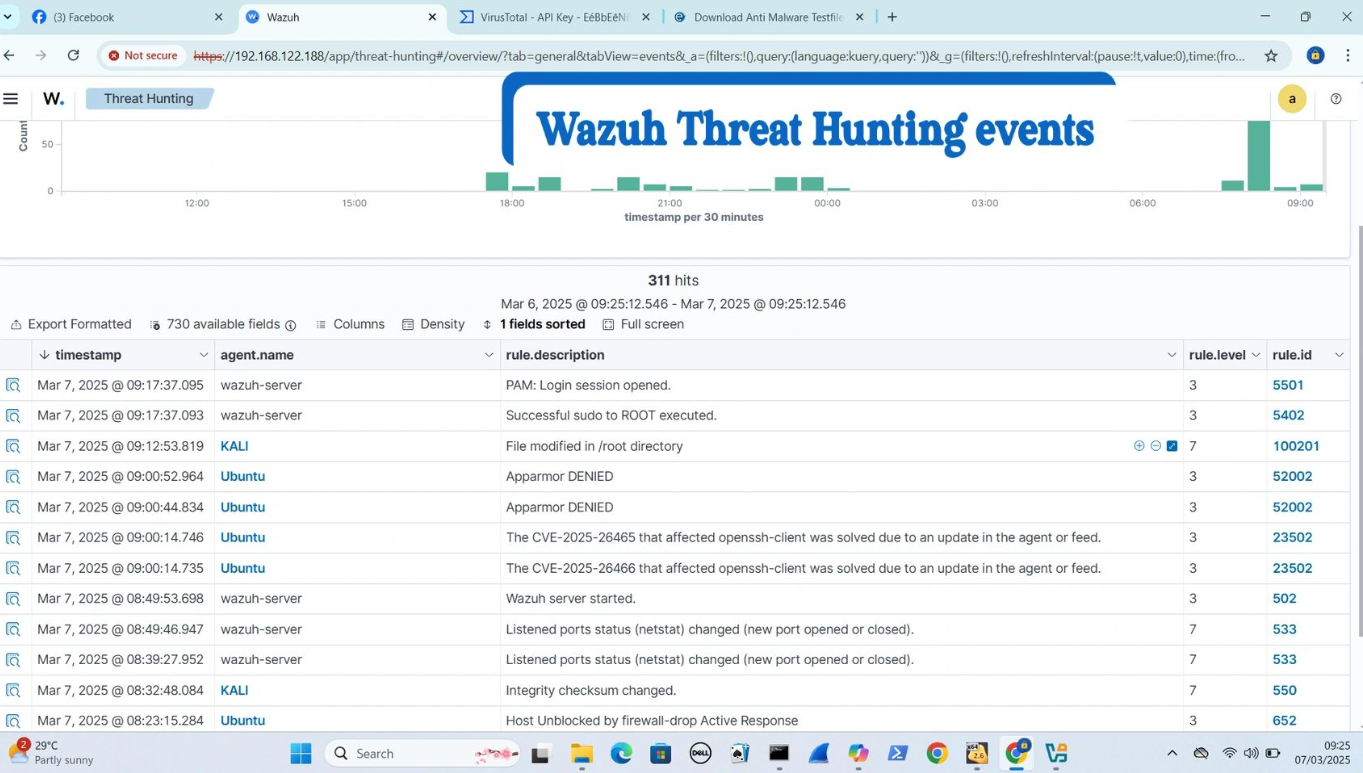The width and height of the screenshot is (1363, 773).
Task: Bookmark this page with star icon
Action: tap(1271, 56)
